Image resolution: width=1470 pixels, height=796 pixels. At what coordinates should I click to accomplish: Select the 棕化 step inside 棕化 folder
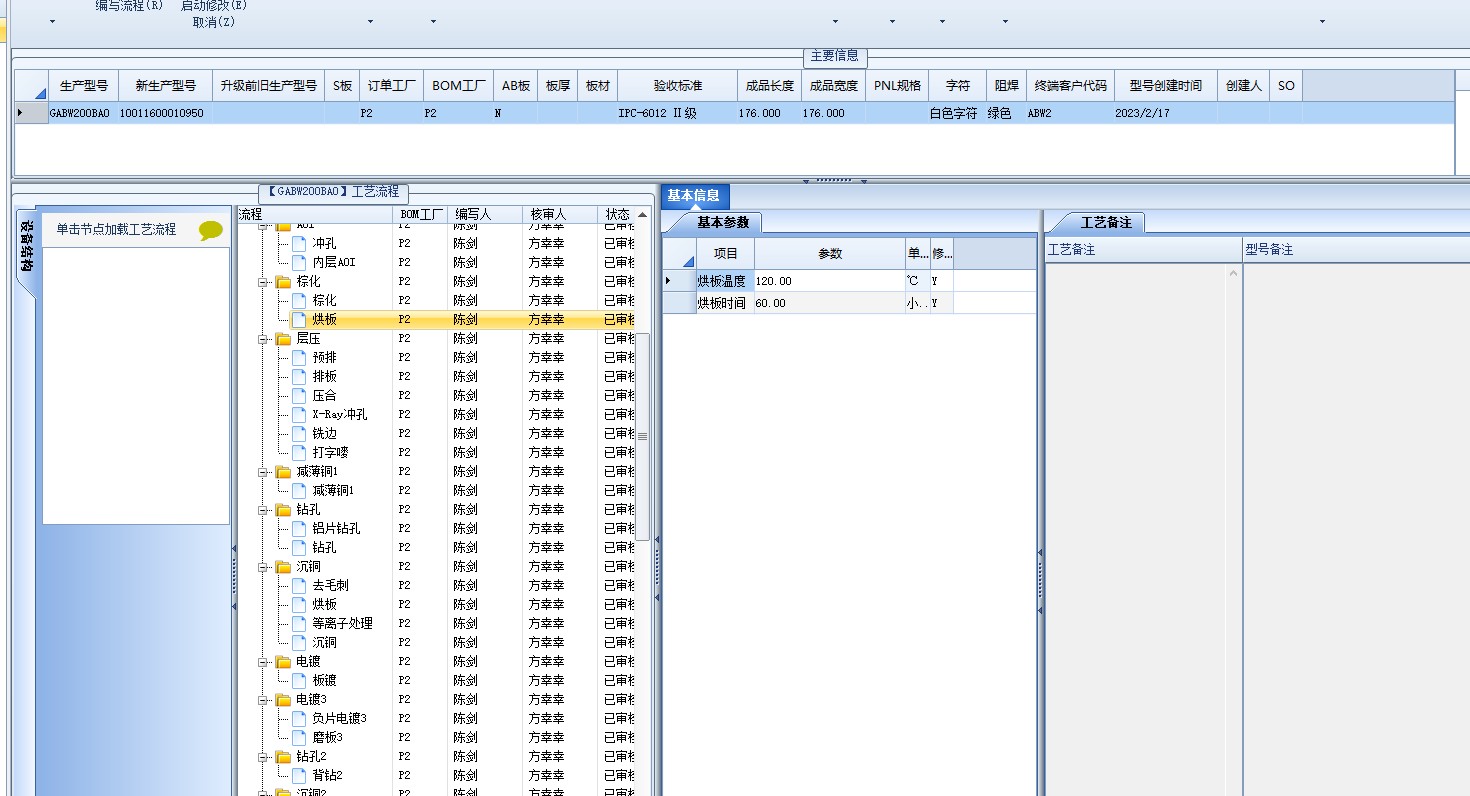coord(324,300)
